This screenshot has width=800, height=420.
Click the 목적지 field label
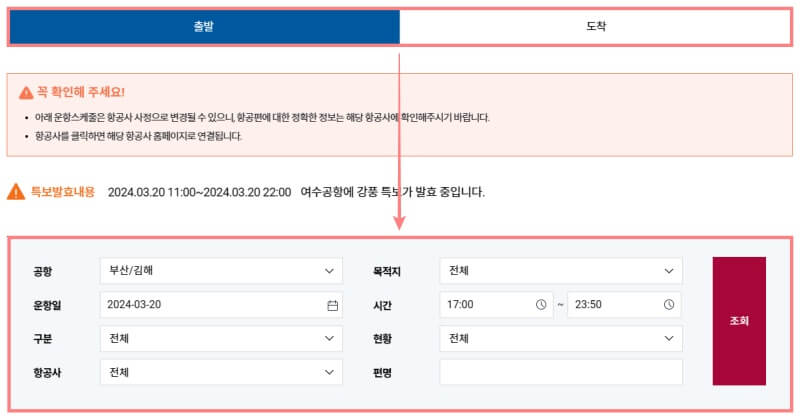point(387,271)
